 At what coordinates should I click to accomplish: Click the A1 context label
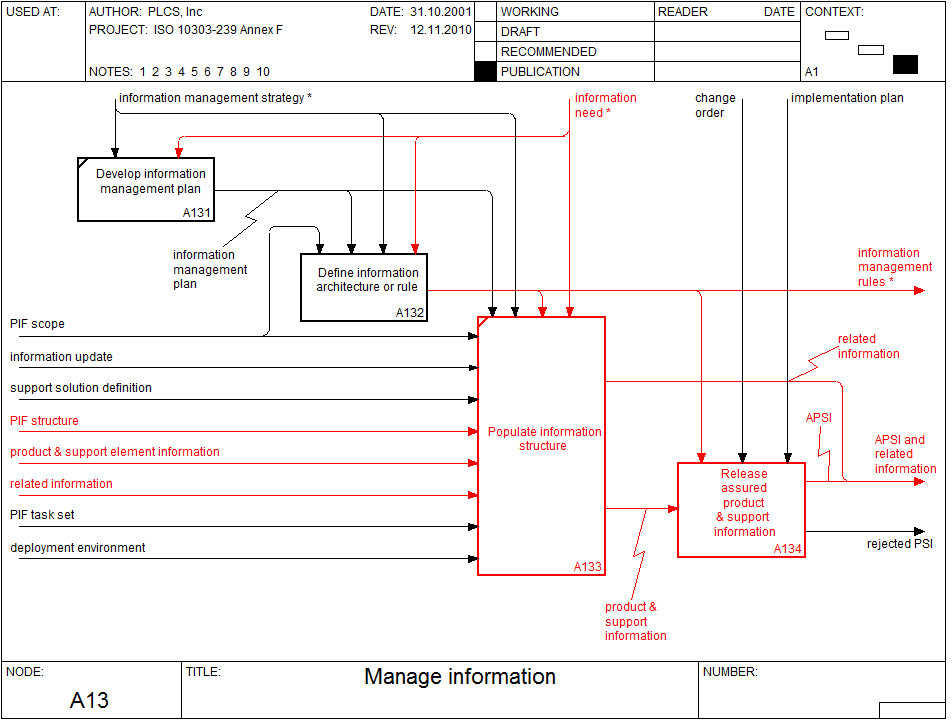(812, 72)
